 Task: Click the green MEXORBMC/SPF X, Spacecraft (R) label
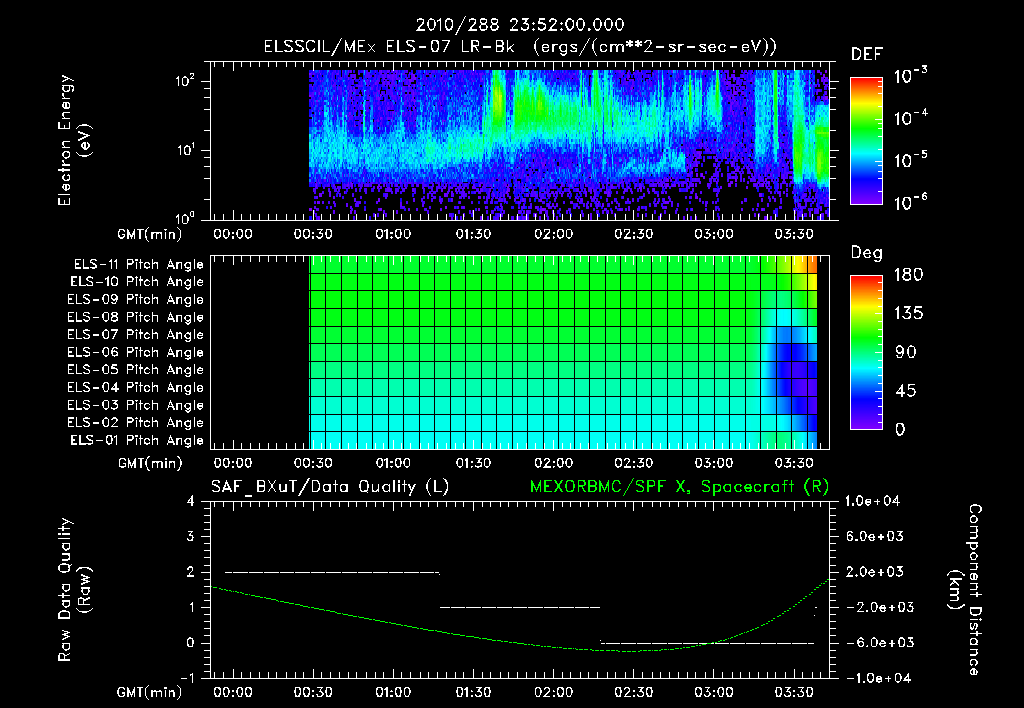679,487
